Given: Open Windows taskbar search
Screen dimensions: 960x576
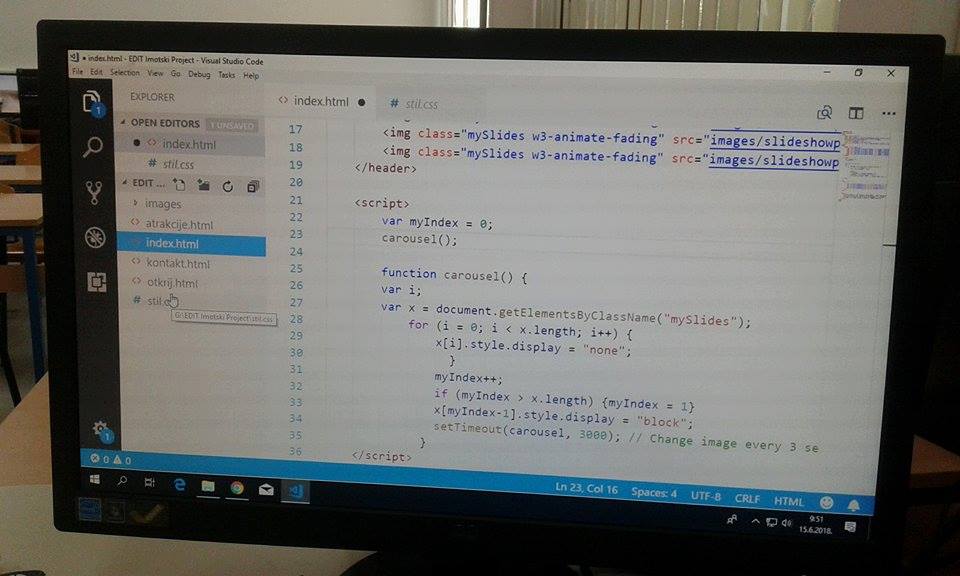Looking at the screenshot, I should click(x=122, y=481).
